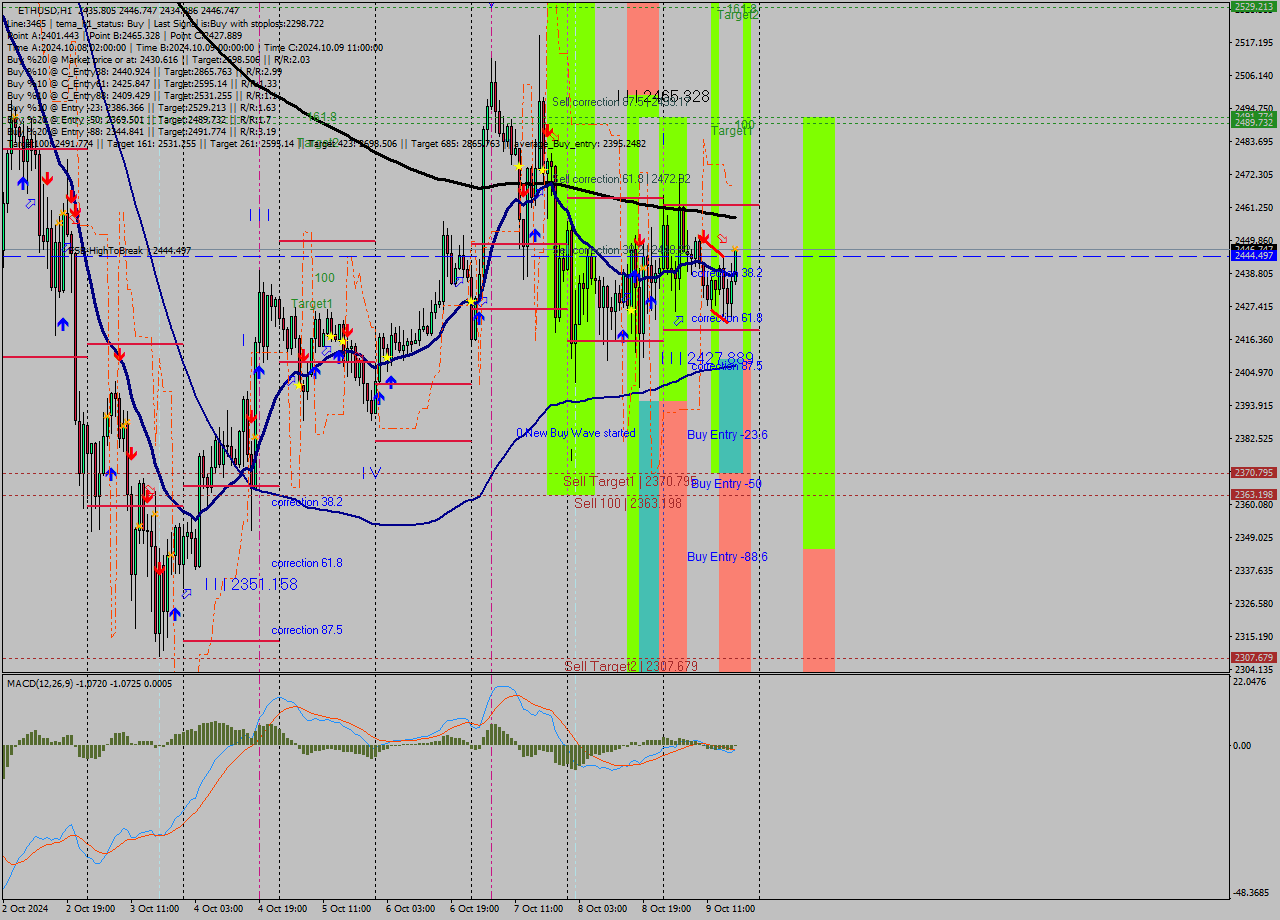This screenshot has height=920, width=1280.
Task: Click the '6 Oct 19:00' time label
Action: [x=475, y=909]
